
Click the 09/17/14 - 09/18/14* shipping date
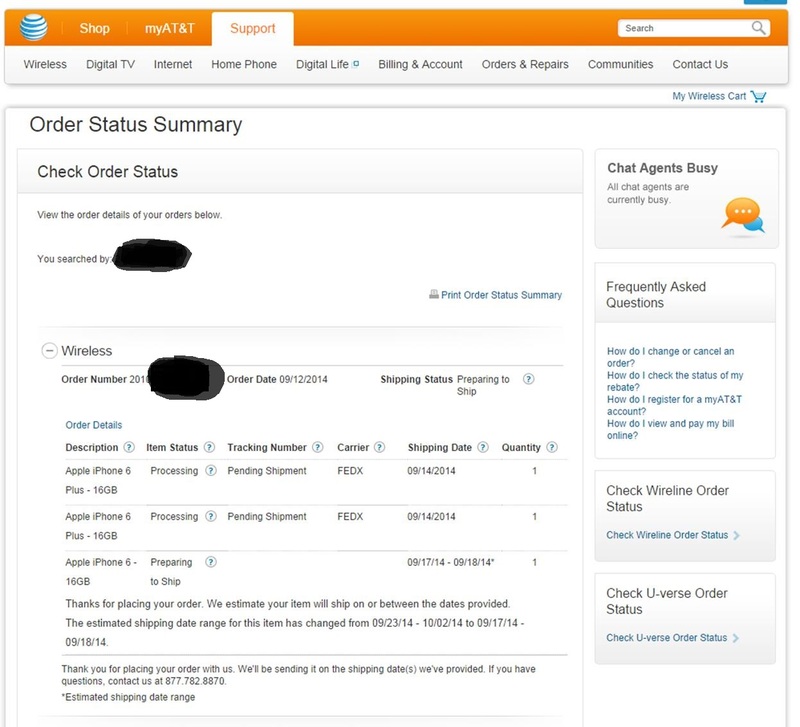click(451, 562)
